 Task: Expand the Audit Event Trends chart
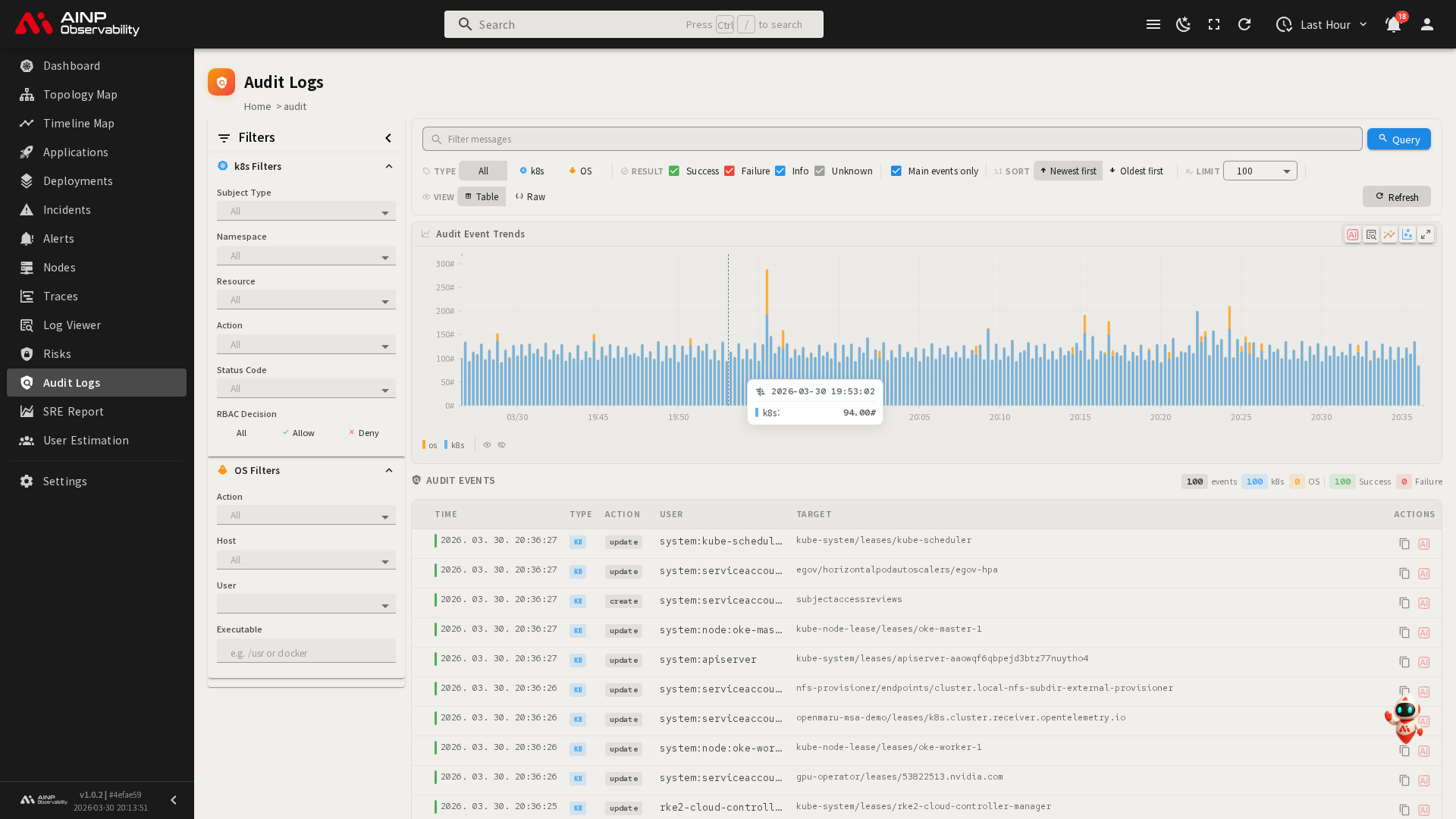[x=1426, y=234]
